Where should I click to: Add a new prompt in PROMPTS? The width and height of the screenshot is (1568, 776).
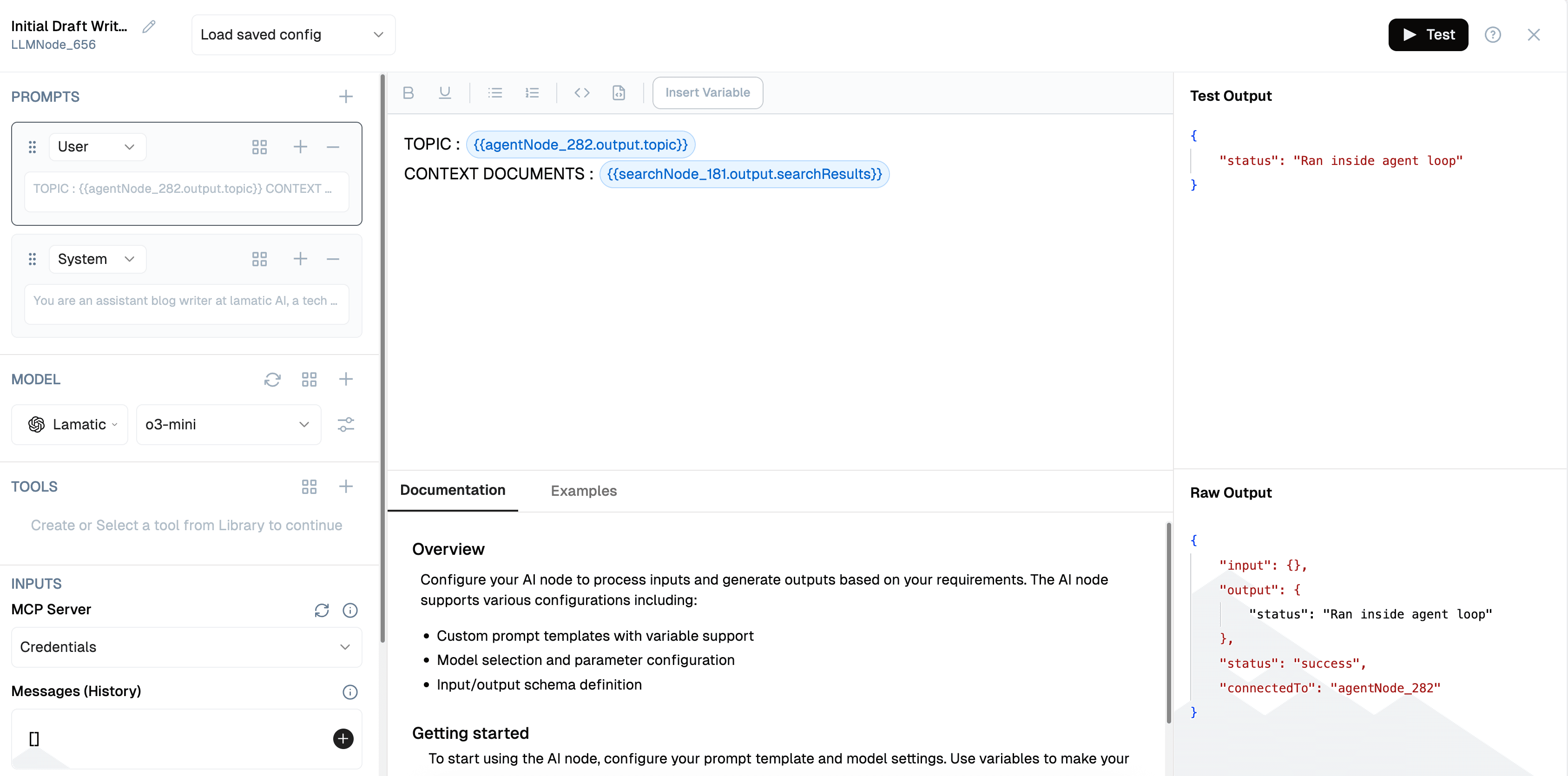(346, 96)
